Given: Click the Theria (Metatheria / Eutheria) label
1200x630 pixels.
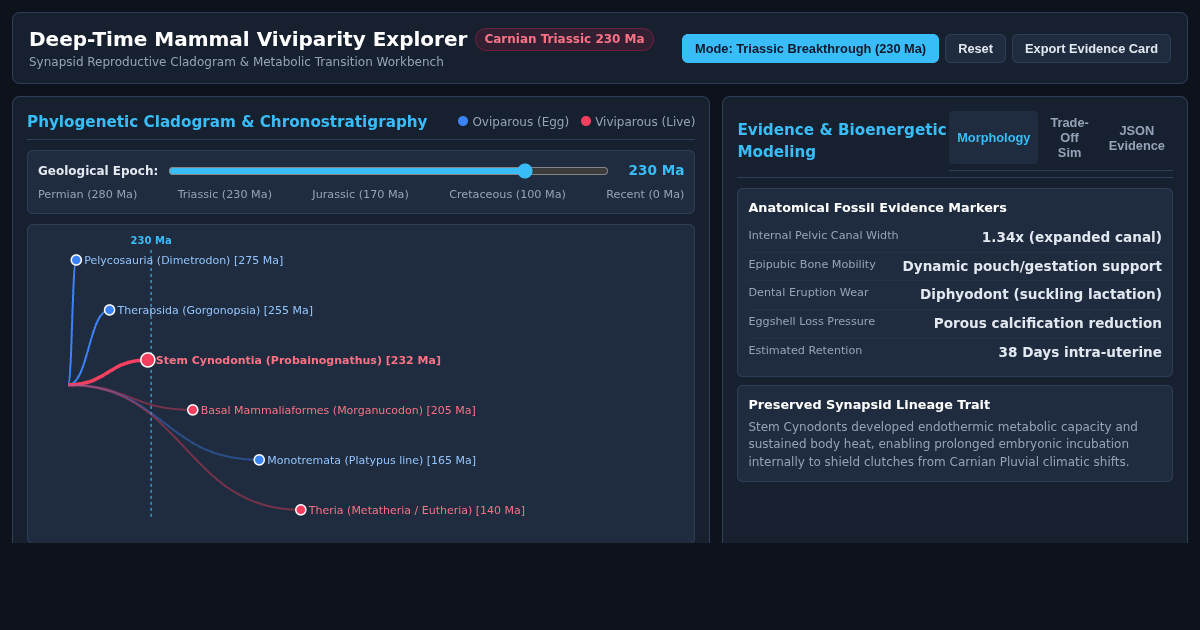Looking at the screenshot, I should tap(417, 510).
